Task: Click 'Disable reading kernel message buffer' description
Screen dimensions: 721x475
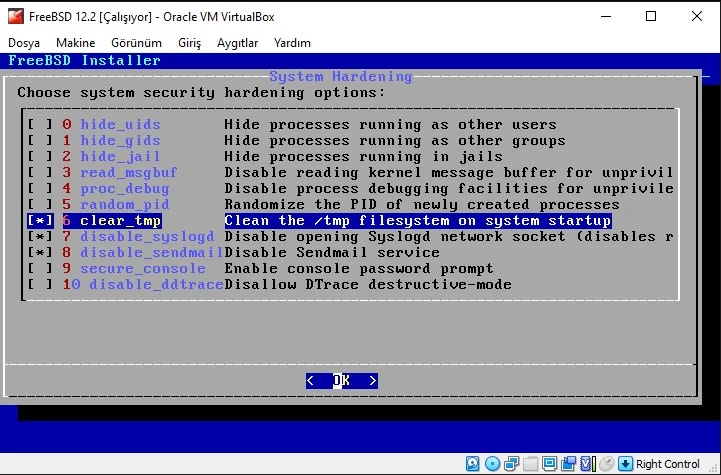Action: [x=448, y=172]
